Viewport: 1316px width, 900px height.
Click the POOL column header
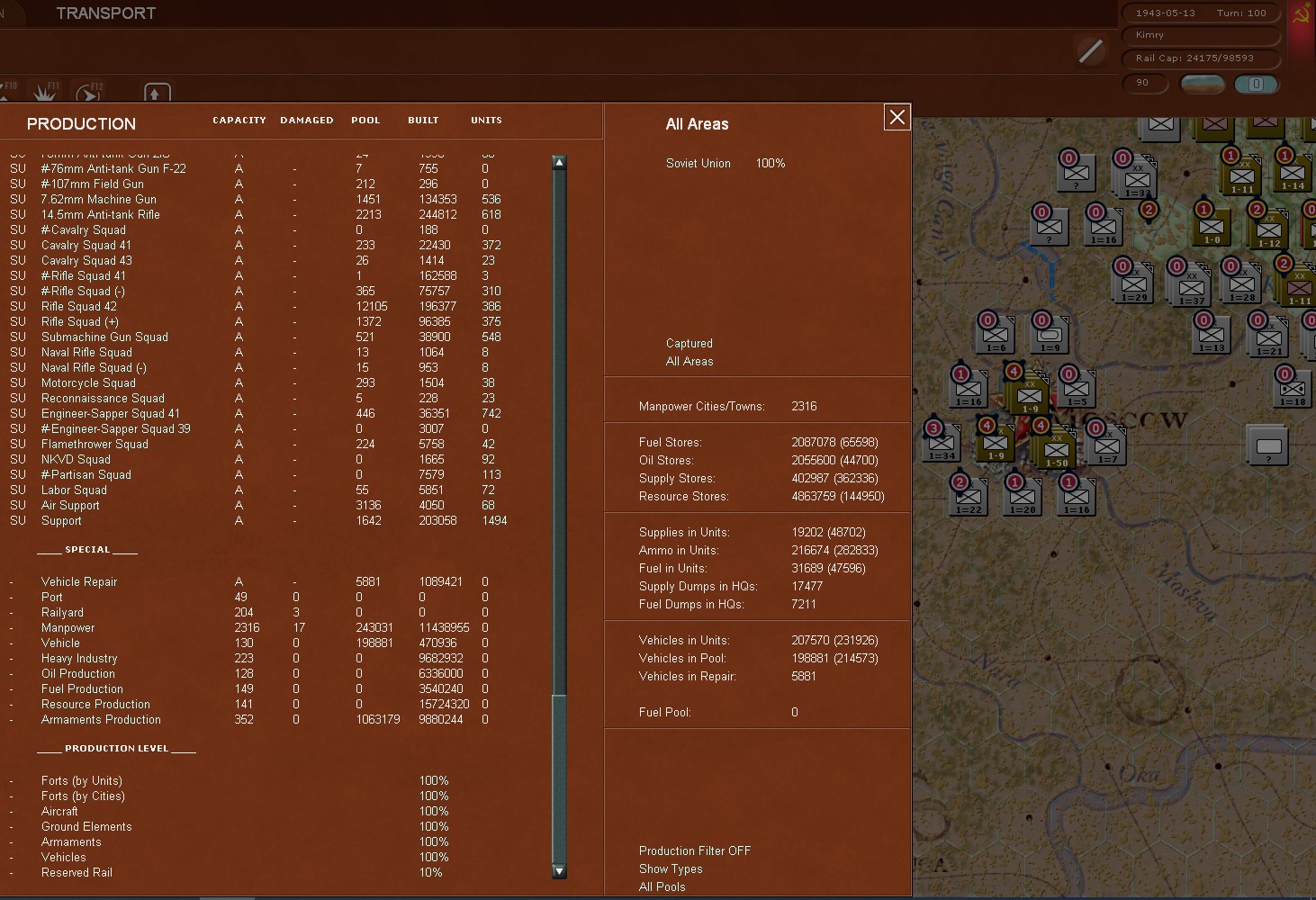[x=365, y=120]
